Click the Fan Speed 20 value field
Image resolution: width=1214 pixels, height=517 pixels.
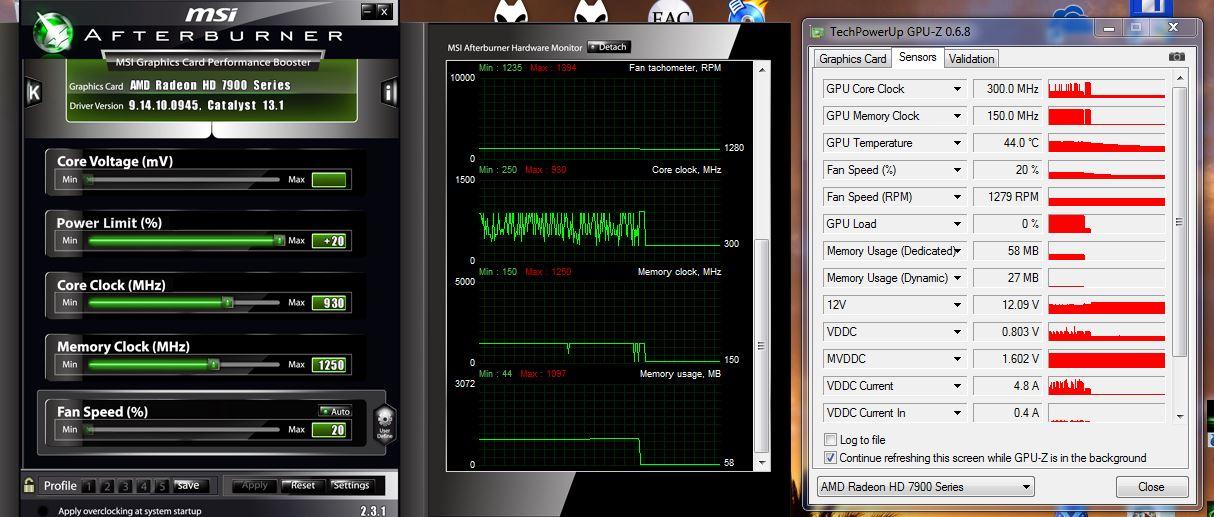[329, 430]
